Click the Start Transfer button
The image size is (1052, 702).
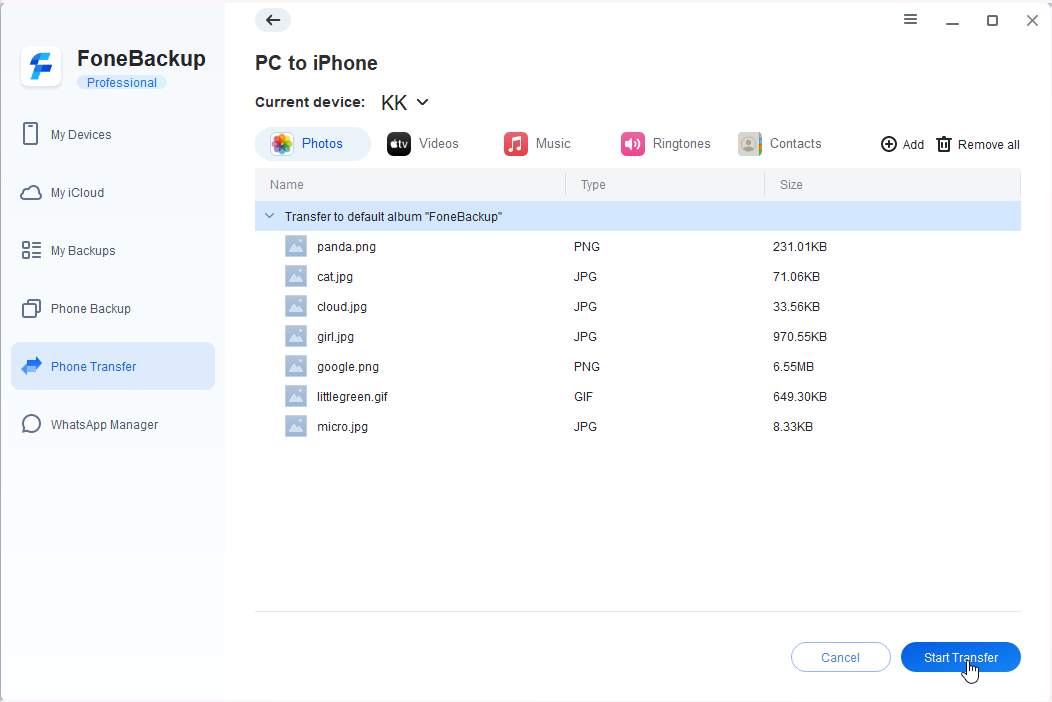tap(961, 657)
